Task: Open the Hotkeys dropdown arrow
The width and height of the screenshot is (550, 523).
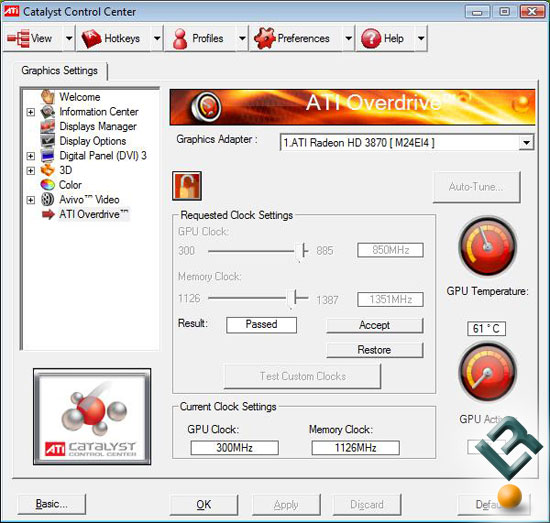Action: [x=157, y=38]
